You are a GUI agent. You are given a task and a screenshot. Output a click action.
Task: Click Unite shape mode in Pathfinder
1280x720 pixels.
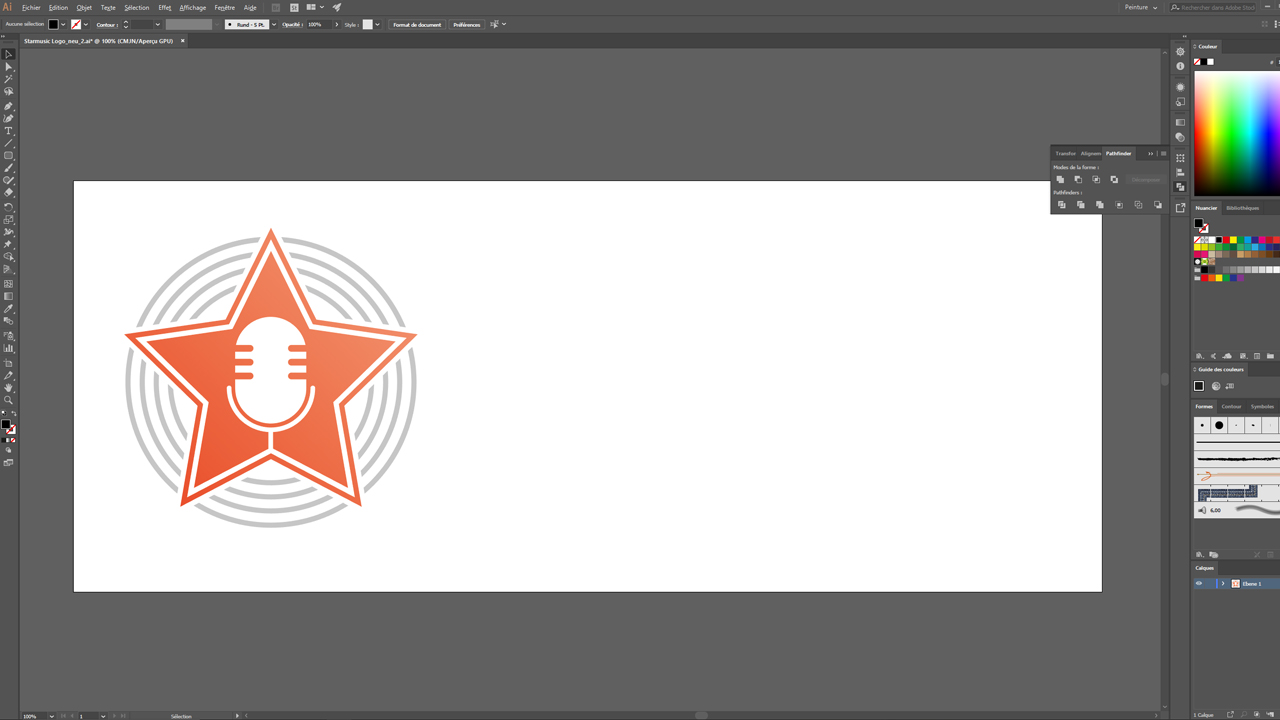click(x=1060, y=180)
